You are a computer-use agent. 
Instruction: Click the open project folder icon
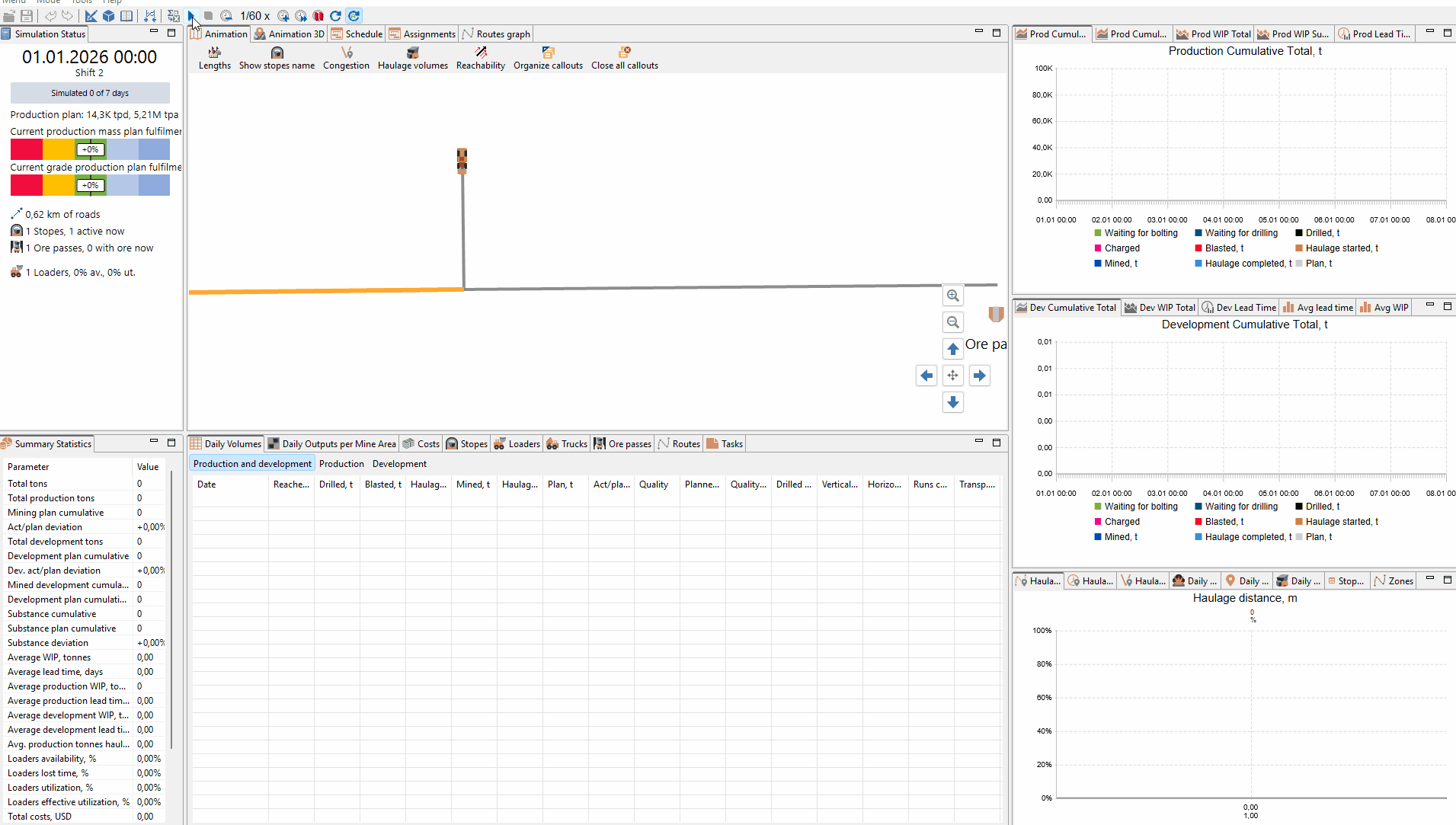pyautogui.click(x=9, y=15)
